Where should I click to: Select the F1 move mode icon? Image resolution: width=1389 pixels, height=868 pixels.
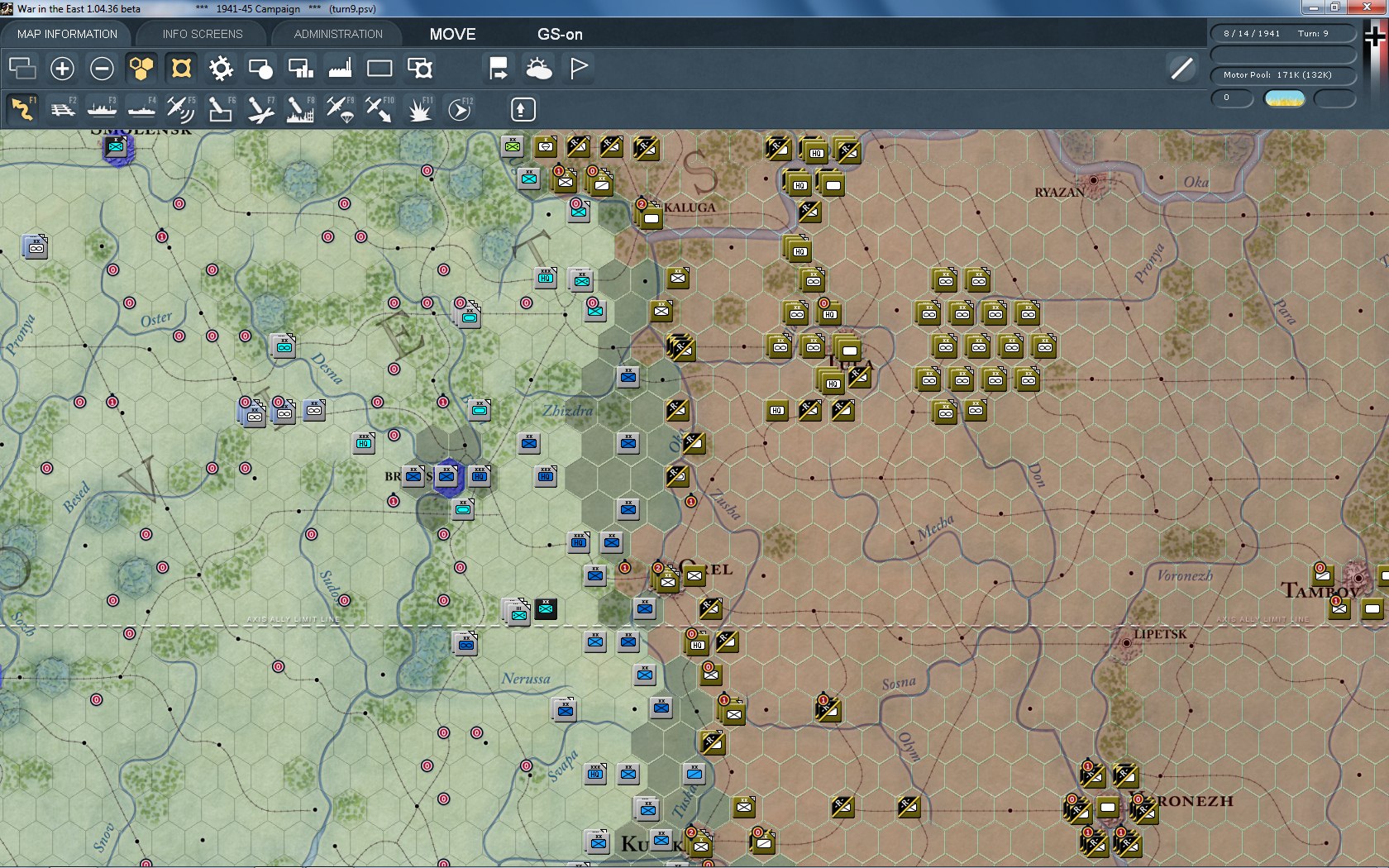[x=22, y=109]
